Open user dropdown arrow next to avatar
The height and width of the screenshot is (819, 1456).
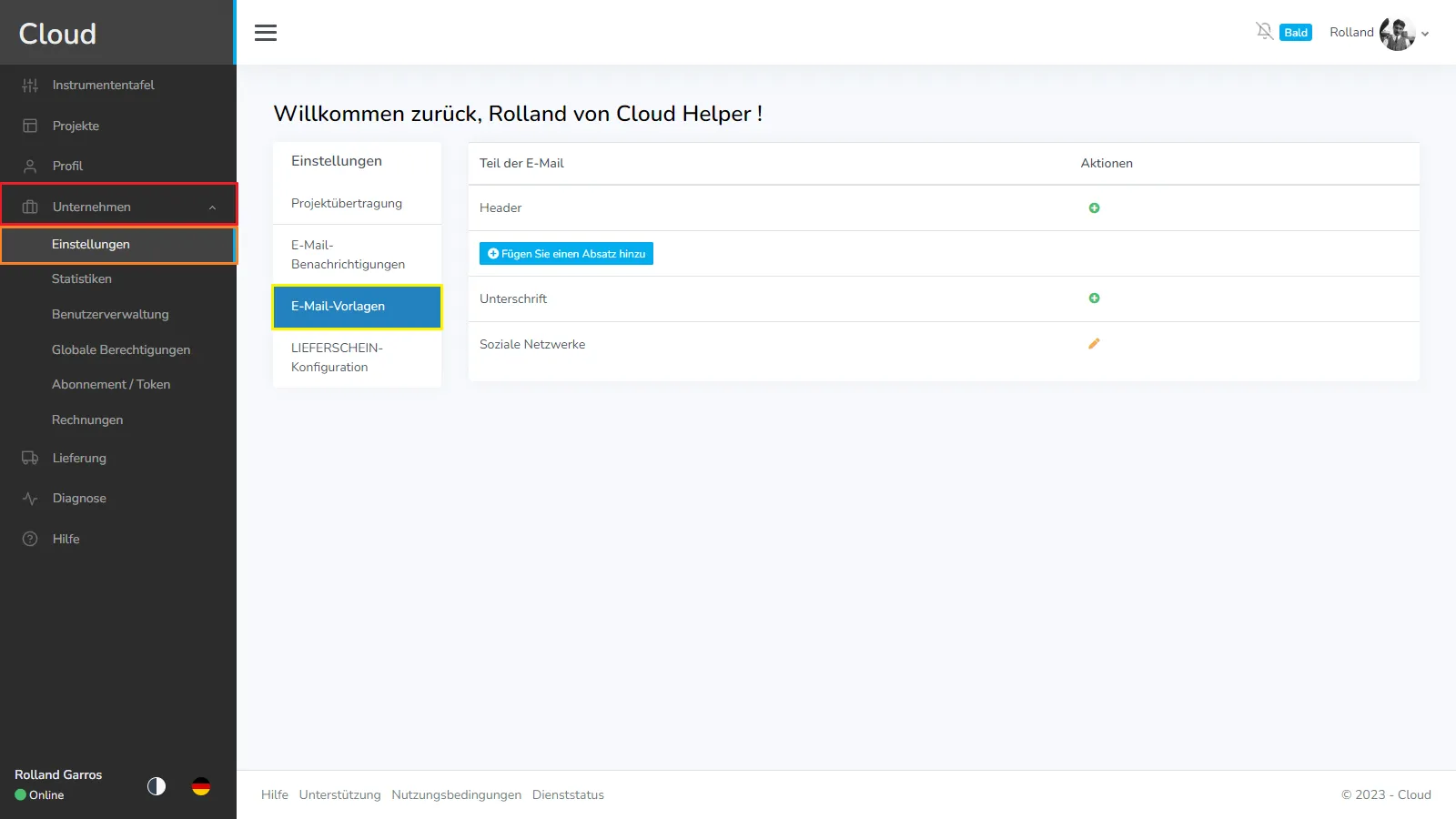click(1425, 34)
